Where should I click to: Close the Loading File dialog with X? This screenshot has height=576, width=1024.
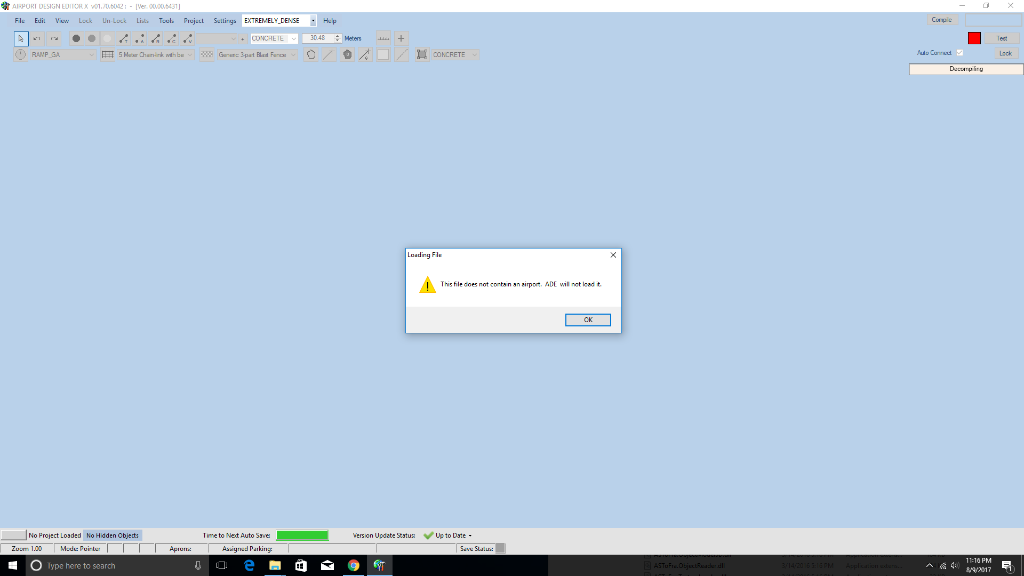613,255
